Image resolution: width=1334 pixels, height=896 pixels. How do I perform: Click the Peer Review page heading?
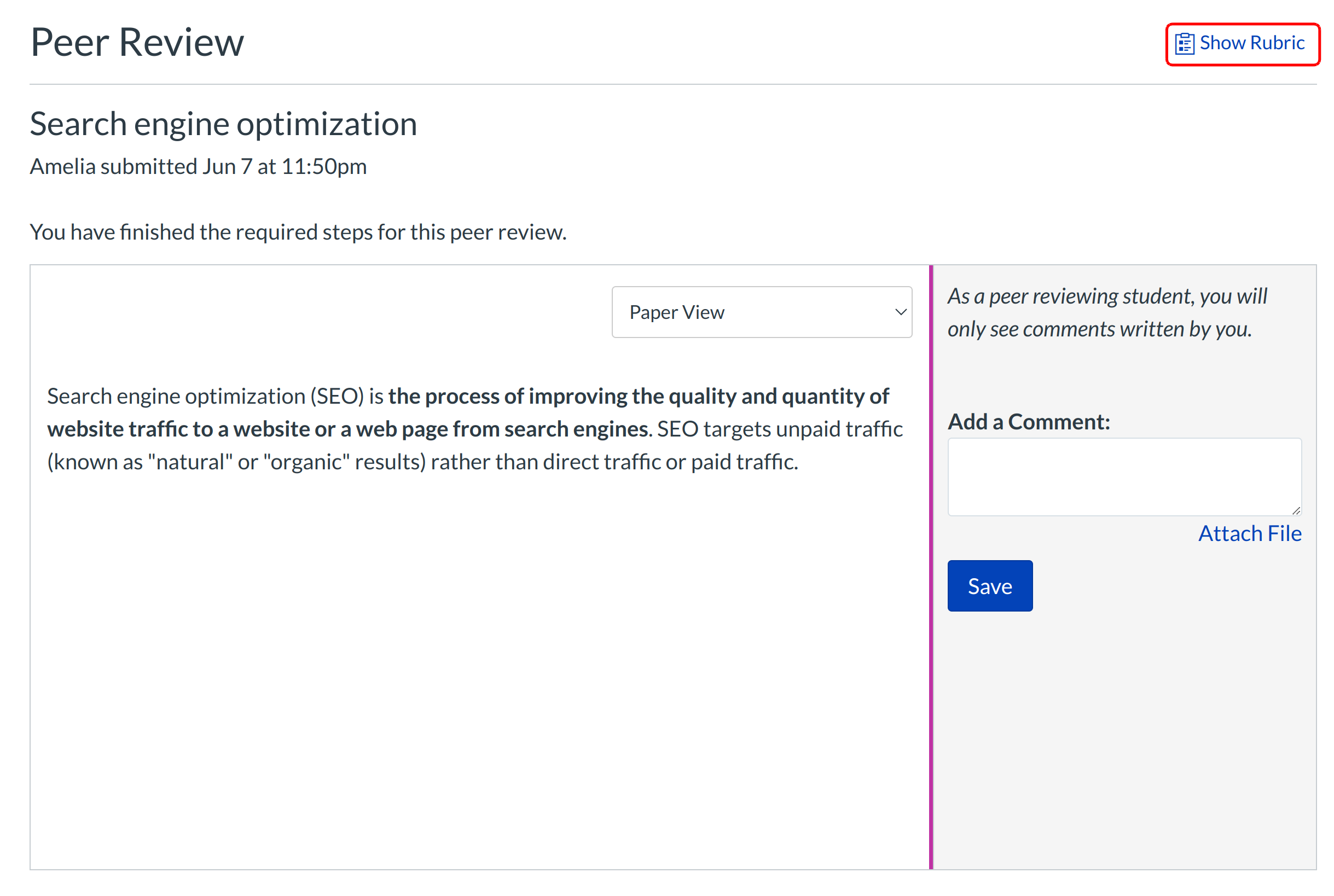coord(137,41)
